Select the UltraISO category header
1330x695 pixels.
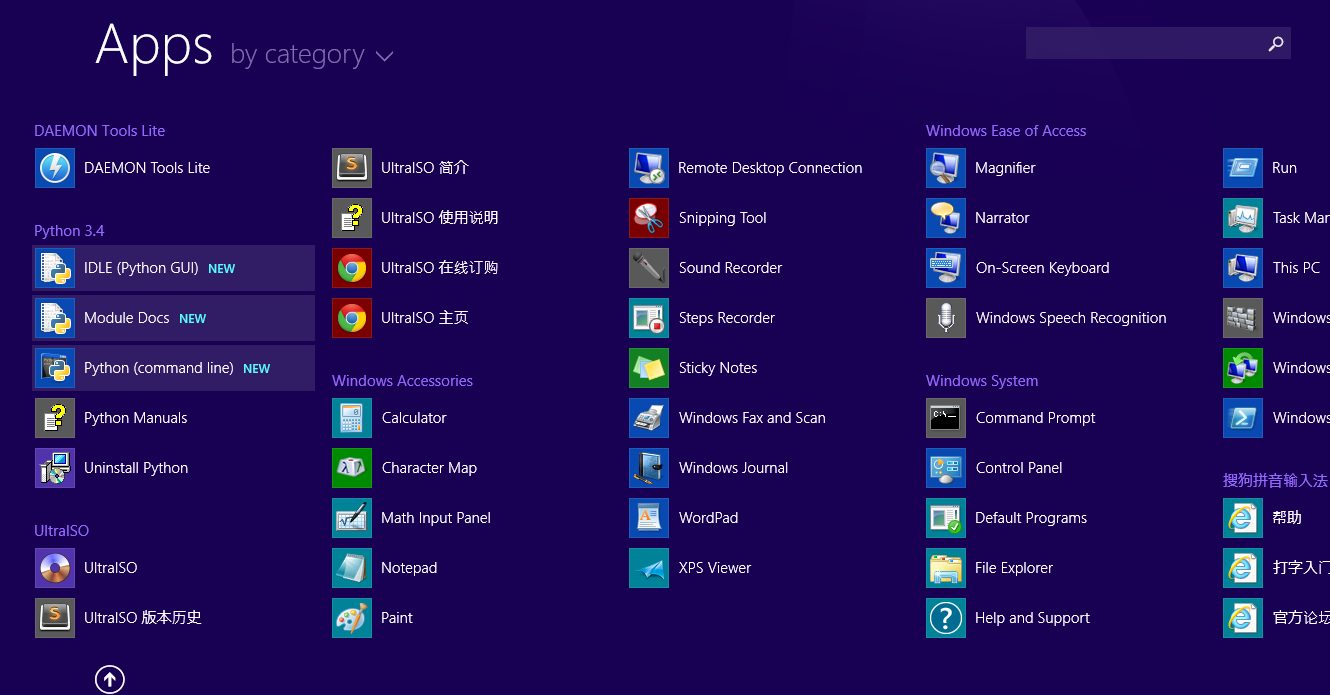point(61,531)
